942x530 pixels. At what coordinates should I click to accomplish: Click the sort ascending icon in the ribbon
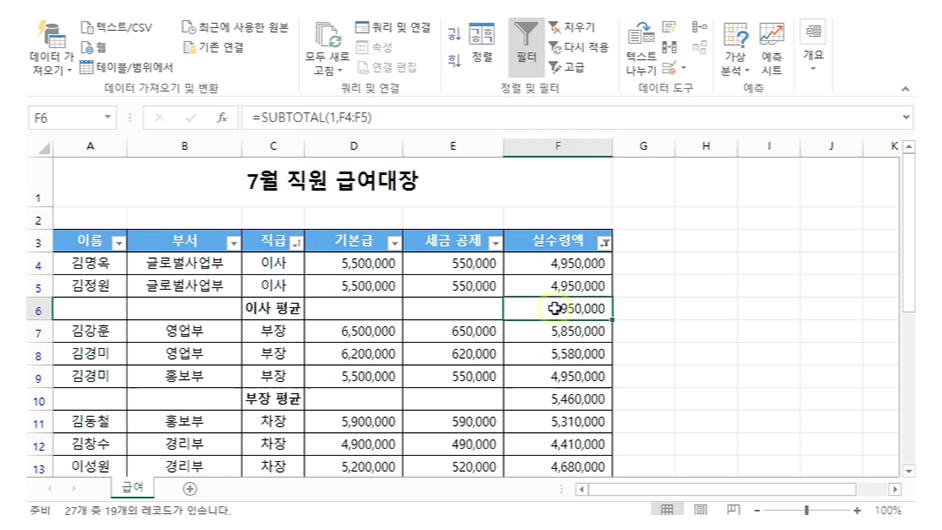pos(454,33)
